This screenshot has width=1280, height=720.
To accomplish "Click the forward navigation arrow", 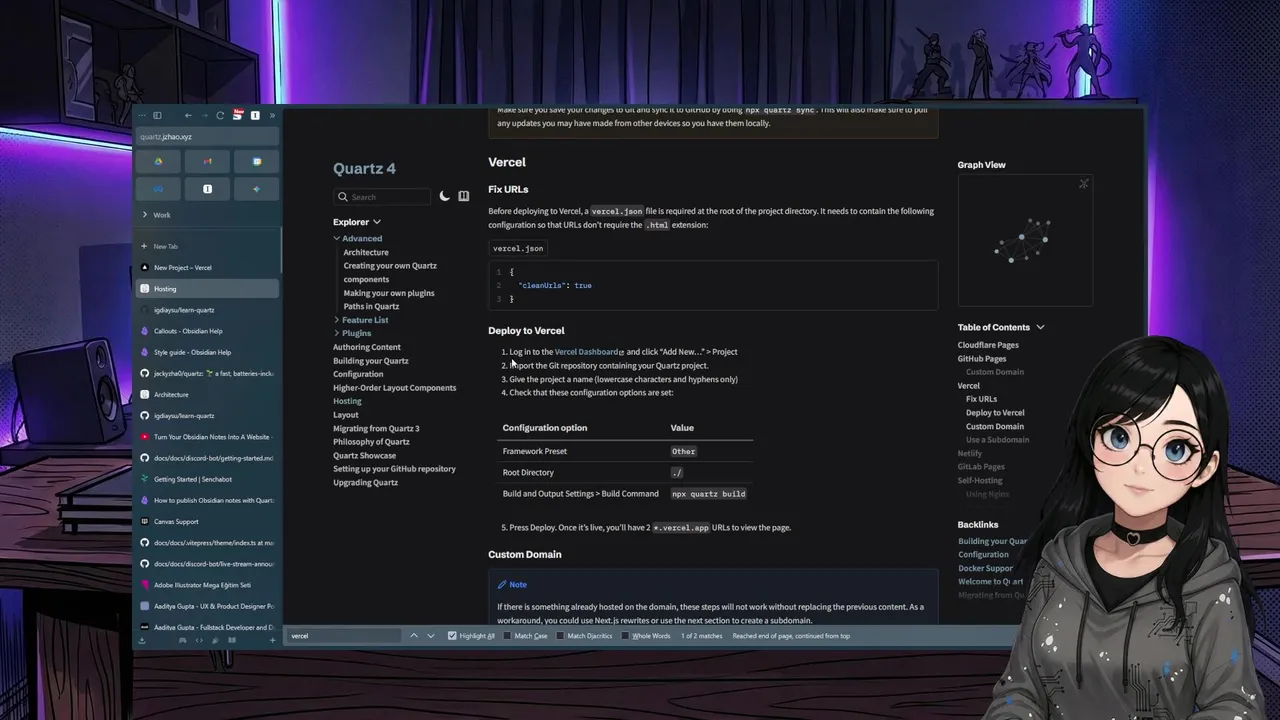I will (204, 115).
